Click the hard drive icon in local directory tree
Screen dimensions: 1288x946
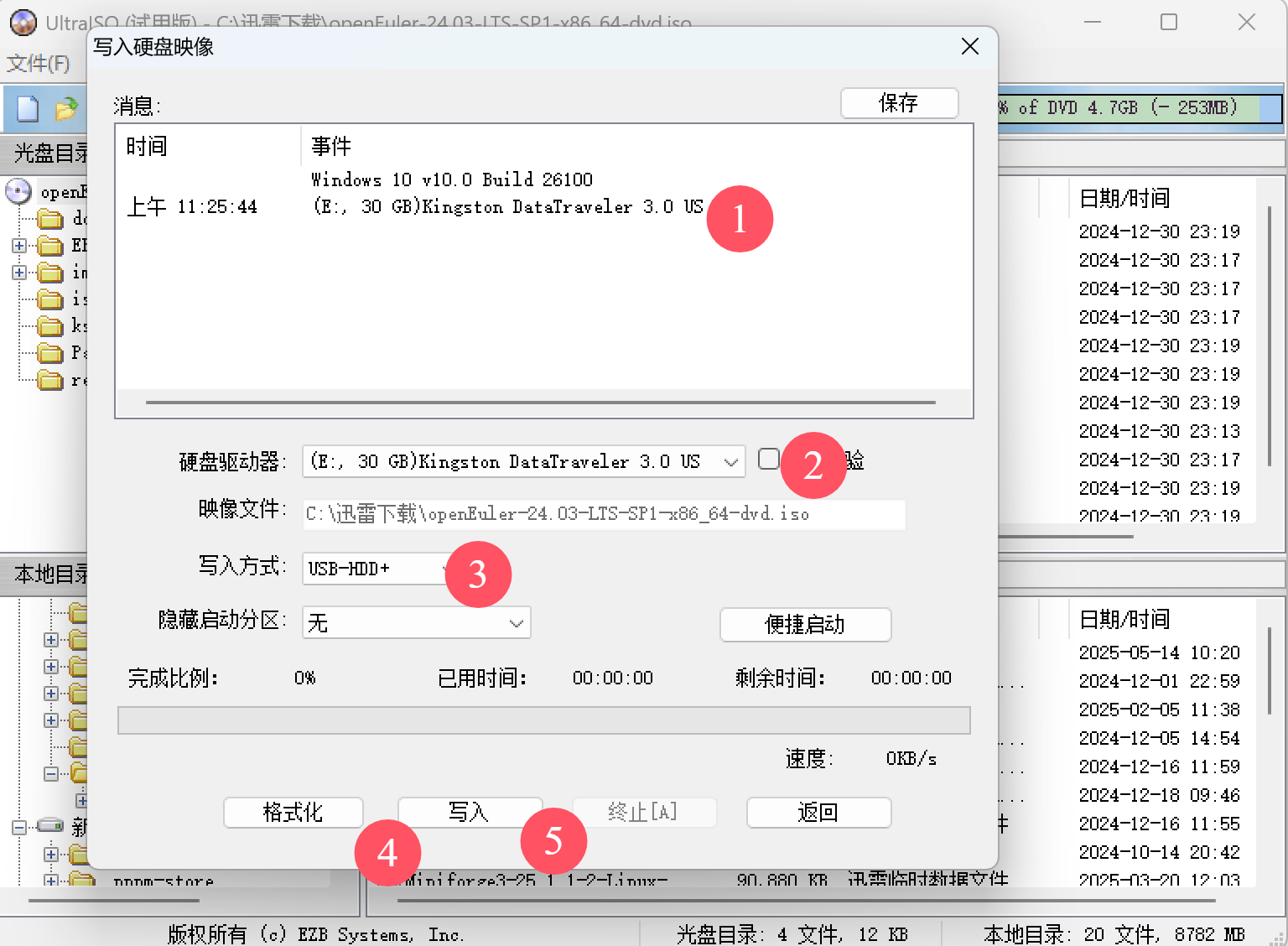[50, 825]
